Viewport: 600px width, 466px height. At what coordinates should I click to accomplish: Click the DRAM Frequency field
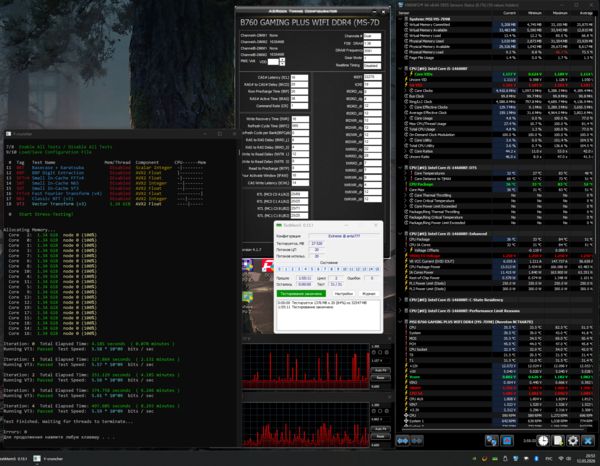[372, 51]
